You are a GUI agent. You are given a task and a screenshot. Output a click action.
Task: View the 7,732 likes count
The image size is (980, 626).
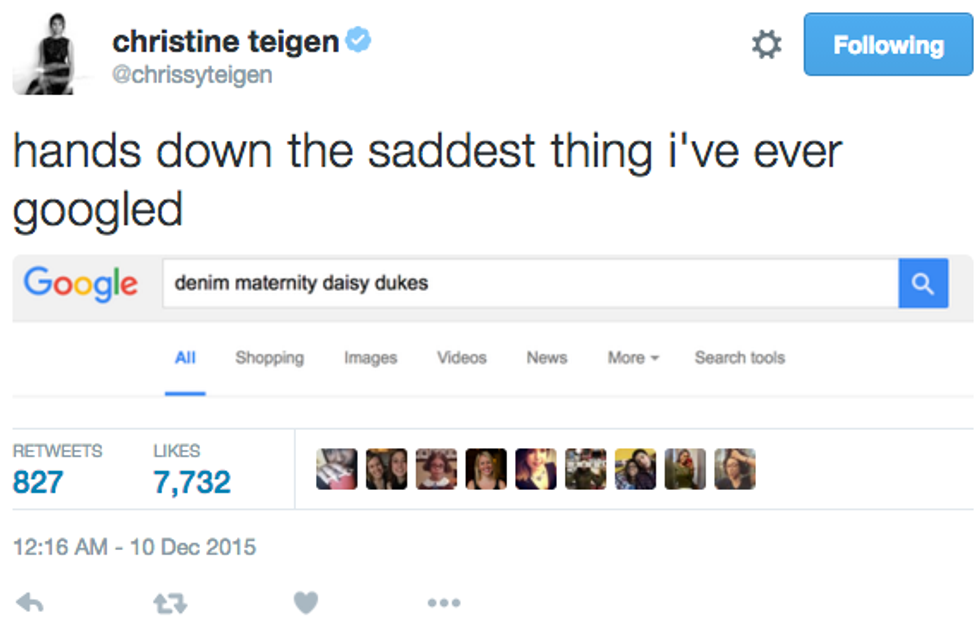click(x=191, y=482)
